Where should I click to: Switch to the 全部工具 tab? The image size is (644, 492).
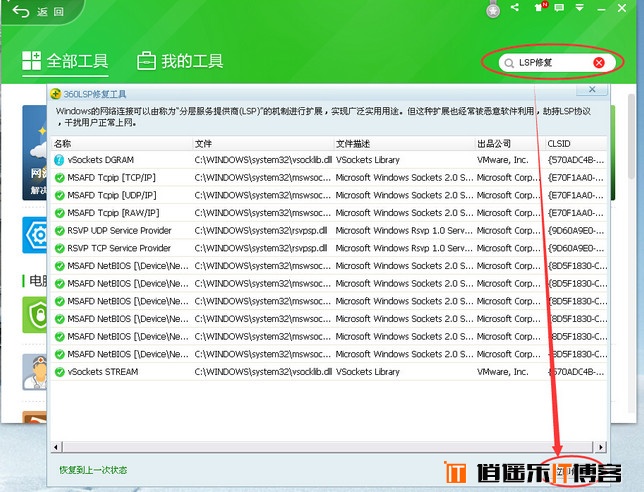[x=65, y=61]
